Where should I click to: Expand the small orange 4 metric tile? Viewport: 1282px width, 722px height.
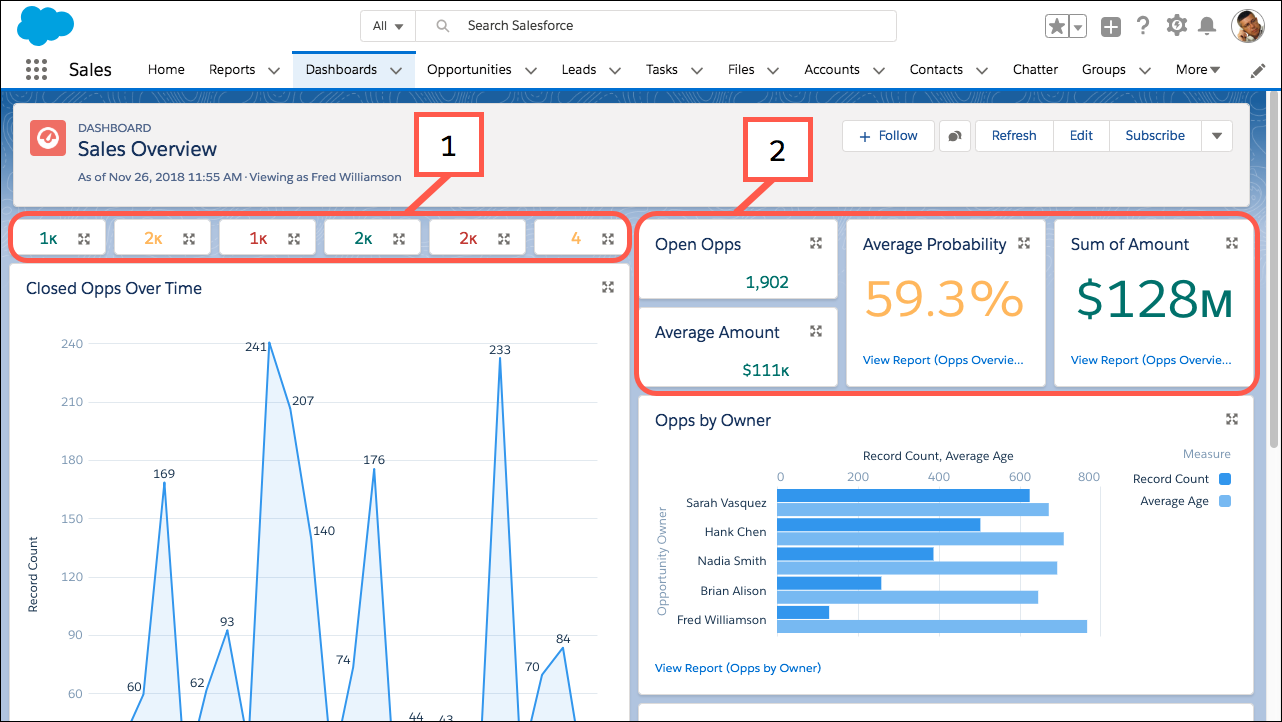pyautogui.click(x=608, y=239)
